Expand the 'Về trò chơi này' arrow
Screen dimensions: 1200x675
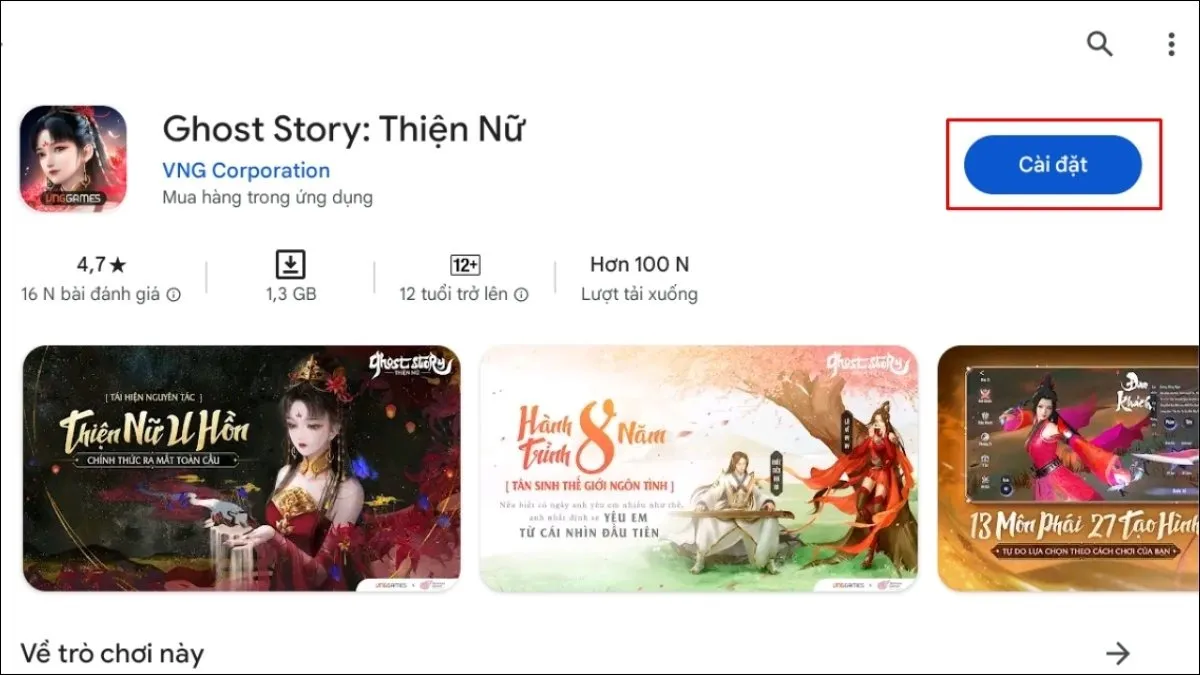click(x=1117, y=653)
